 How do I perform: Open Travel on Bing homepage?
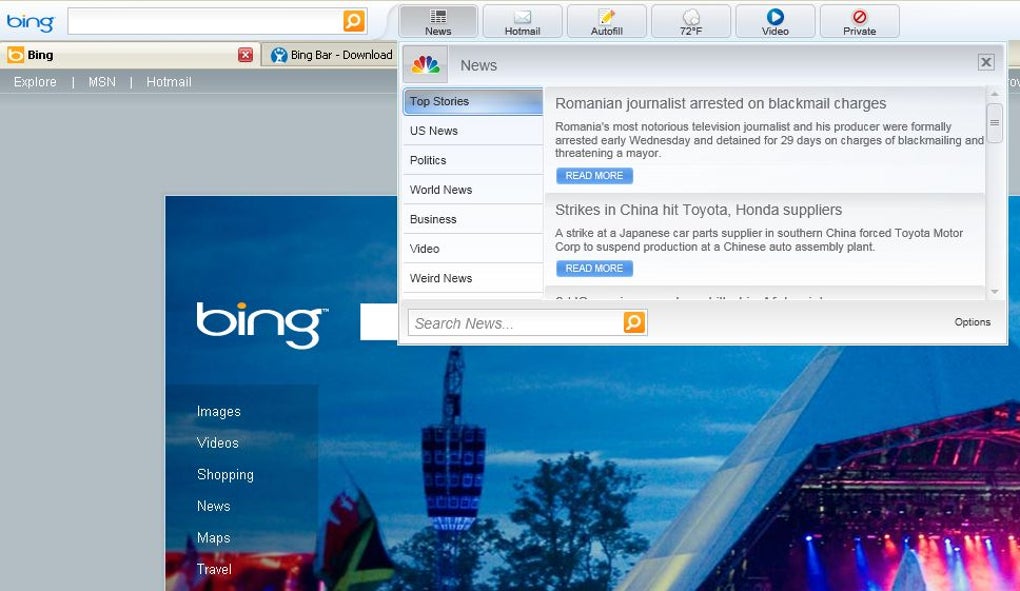(214, 569)
